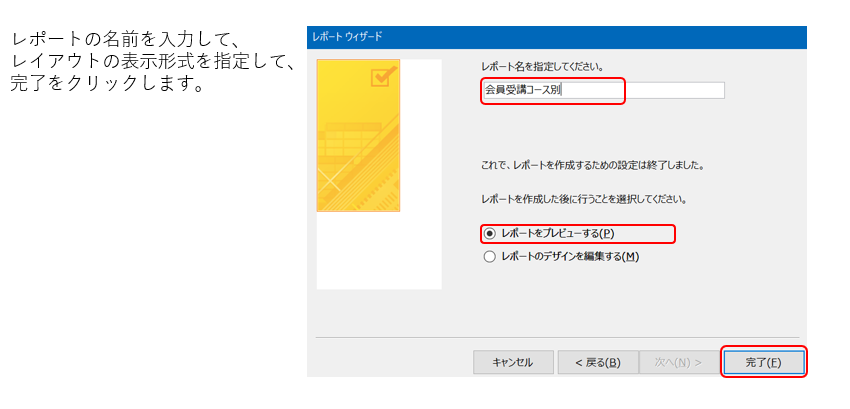Click the レポート名を指定してください label

pyautogui.click(x=542, y=67)
